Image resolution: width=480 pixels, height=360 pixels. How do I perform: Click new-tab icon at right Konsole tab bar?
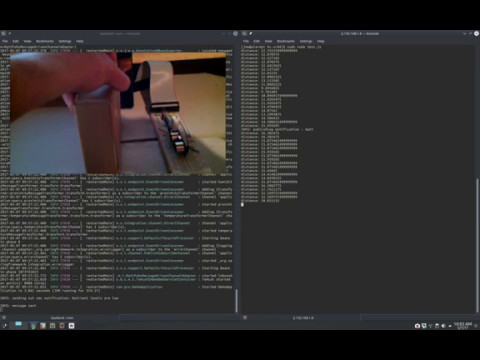coord(245,318)
